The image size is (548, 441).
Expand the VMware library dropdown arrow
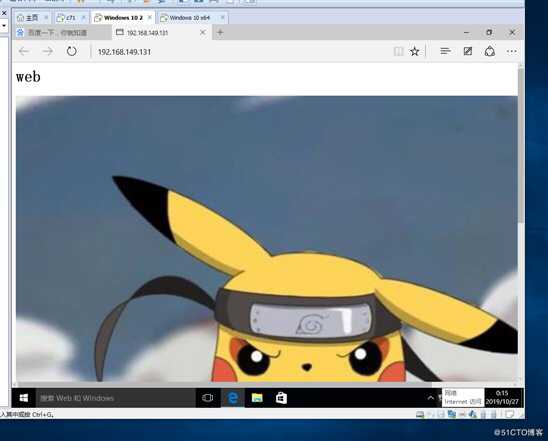[x=4, y=26]
